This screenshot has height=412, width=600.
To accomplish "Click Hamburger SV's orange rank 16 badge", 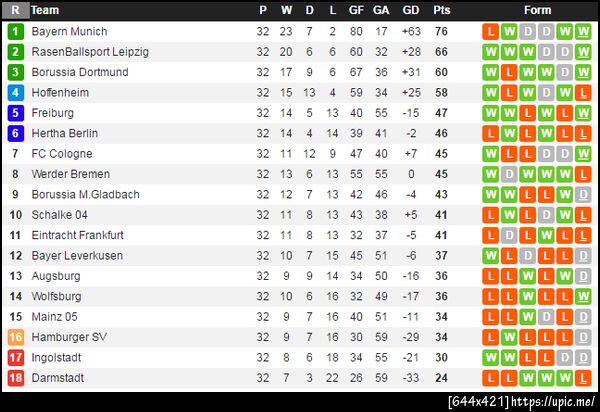I will point(15,337).
